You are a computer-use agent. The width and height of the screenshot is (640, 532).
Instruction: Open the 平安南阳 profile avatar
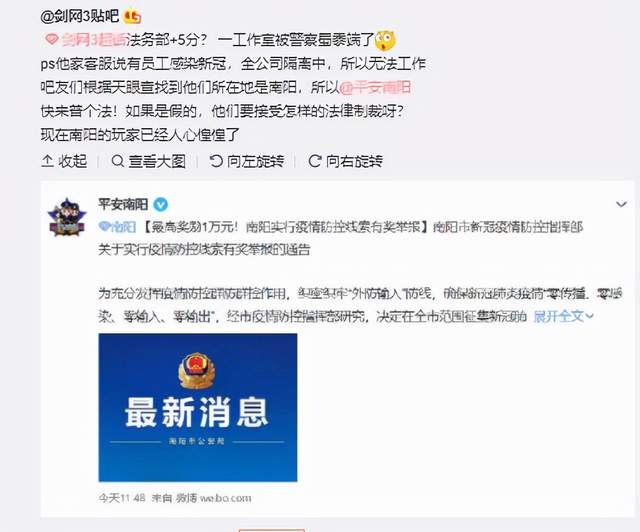pyautogui.click(x=67, y=218)
